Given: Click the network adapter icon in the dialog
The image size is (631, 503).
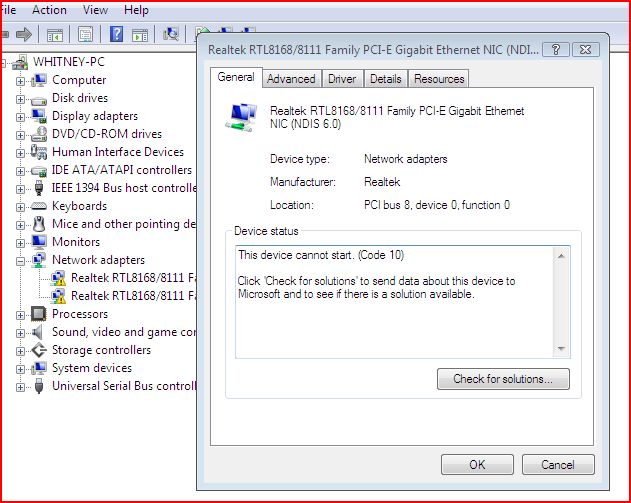Looking at the screenshot, I should click(241, 117).
